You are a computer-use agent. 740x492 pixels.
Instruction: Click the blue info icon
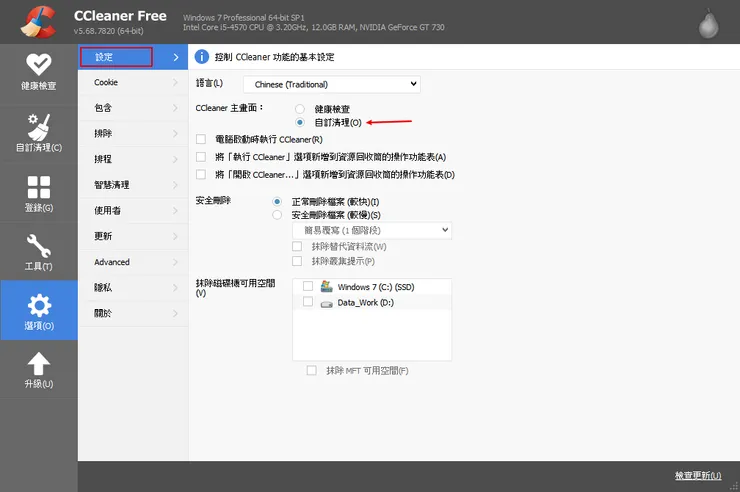pos(202,57)
